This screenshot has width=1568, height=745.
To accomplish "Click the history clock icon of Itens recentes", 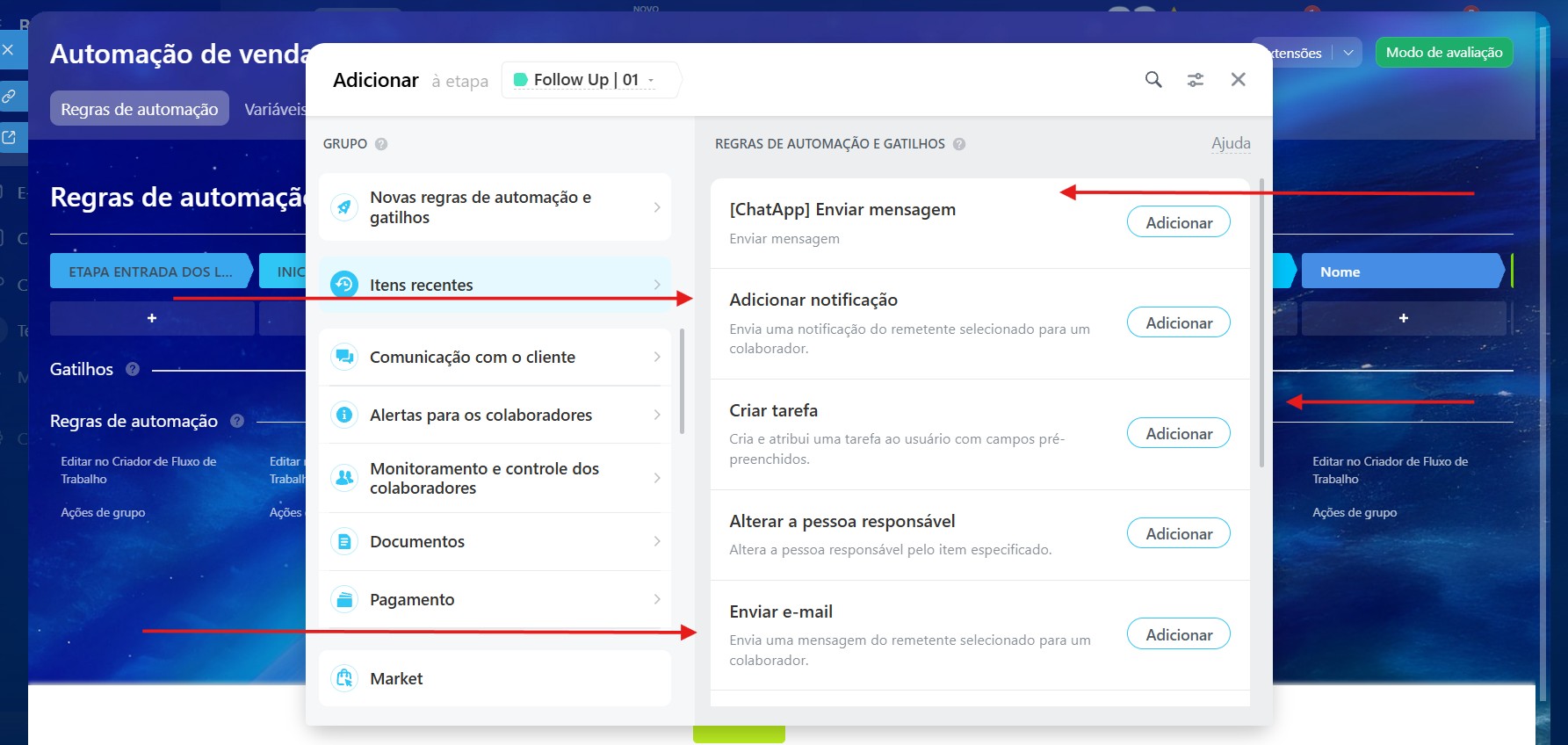I will click(x=344, y=285).
